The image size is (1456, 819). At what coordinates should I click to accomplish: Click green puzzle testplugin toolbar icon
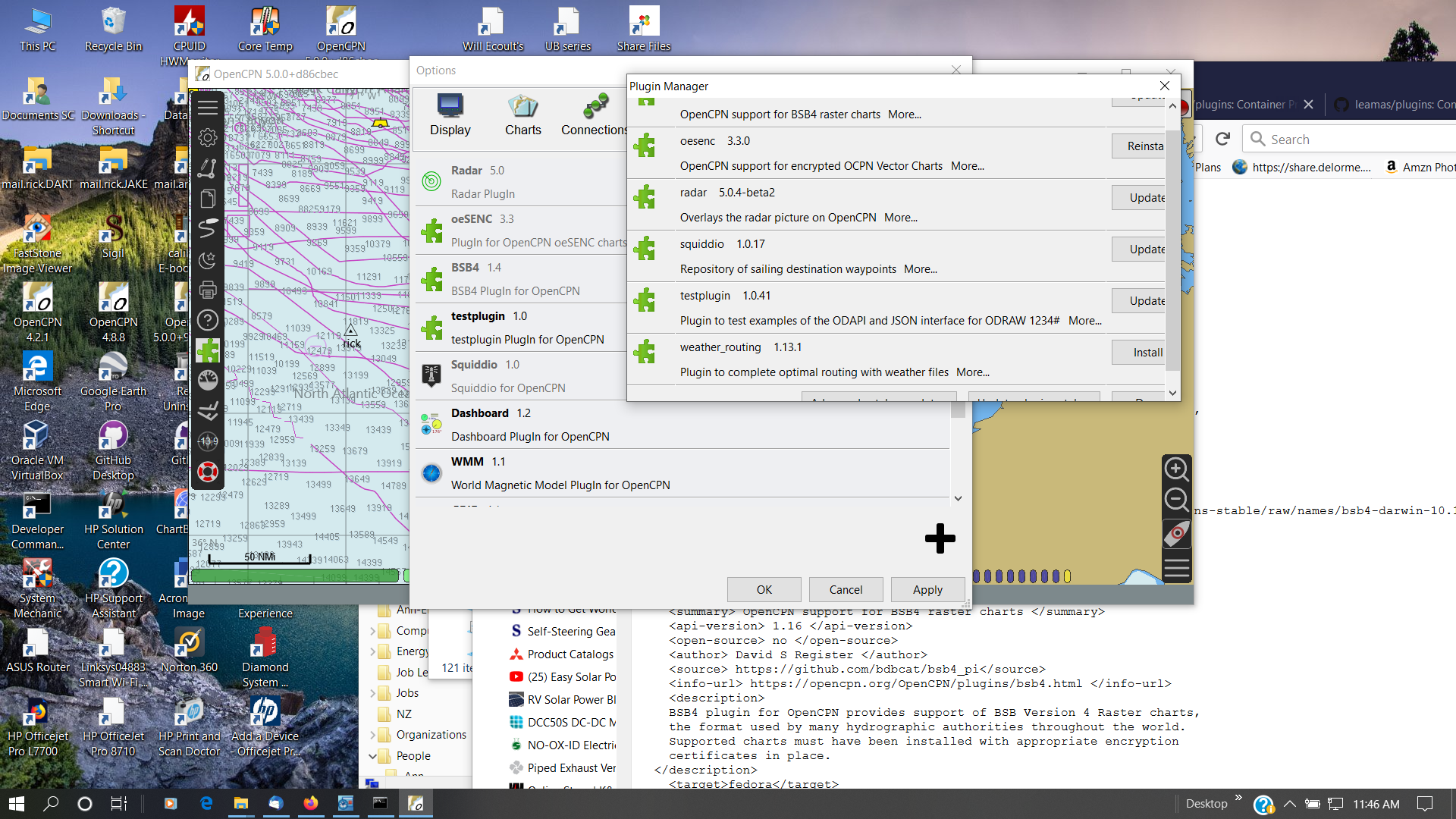[x=208, y=350]
